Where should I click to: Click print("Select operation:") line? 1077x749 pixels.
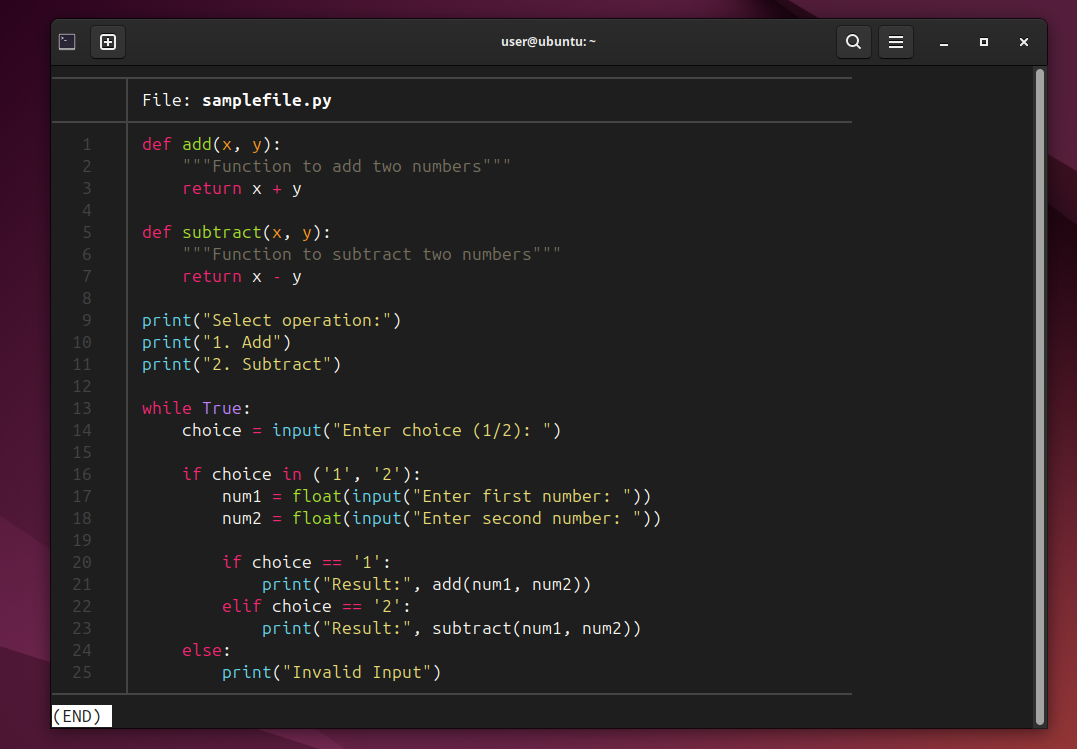click(271, 320)
